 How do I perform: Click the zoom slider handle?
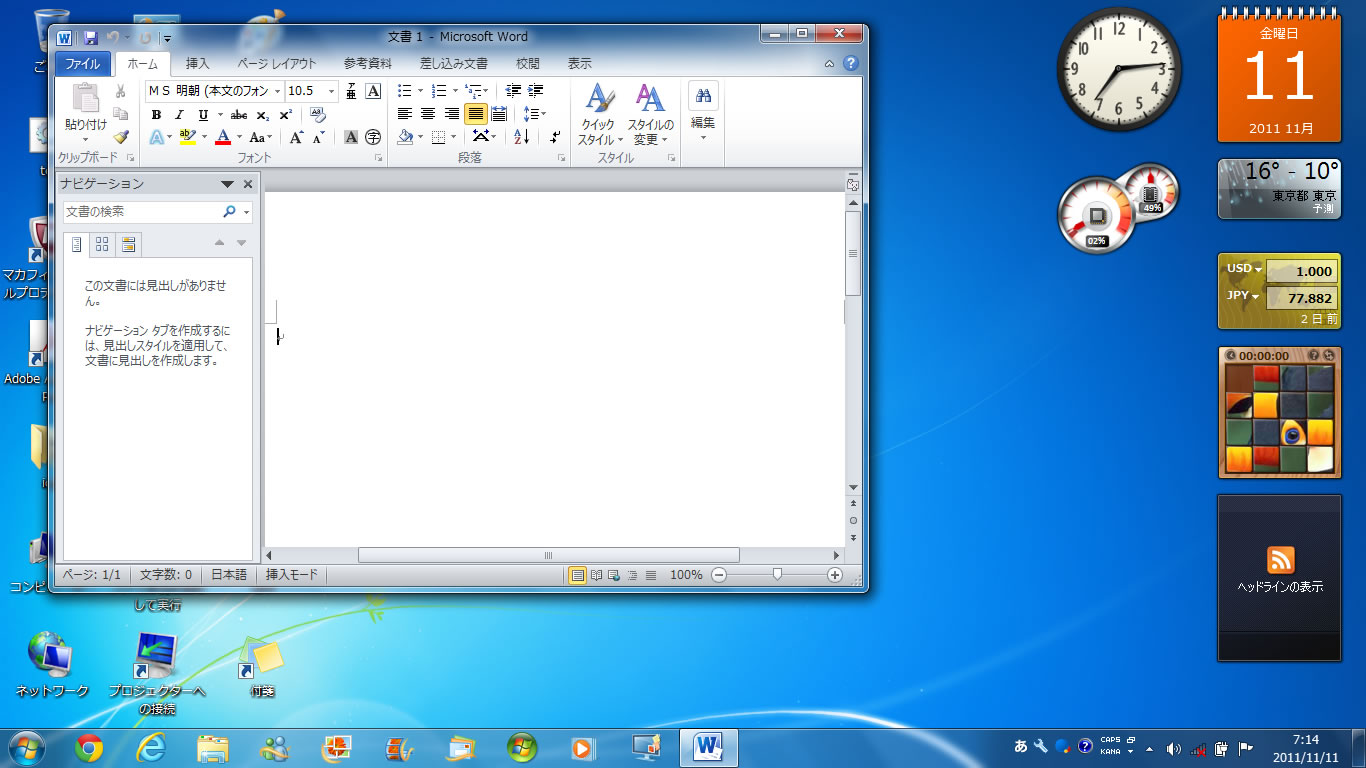pos(777,574)
